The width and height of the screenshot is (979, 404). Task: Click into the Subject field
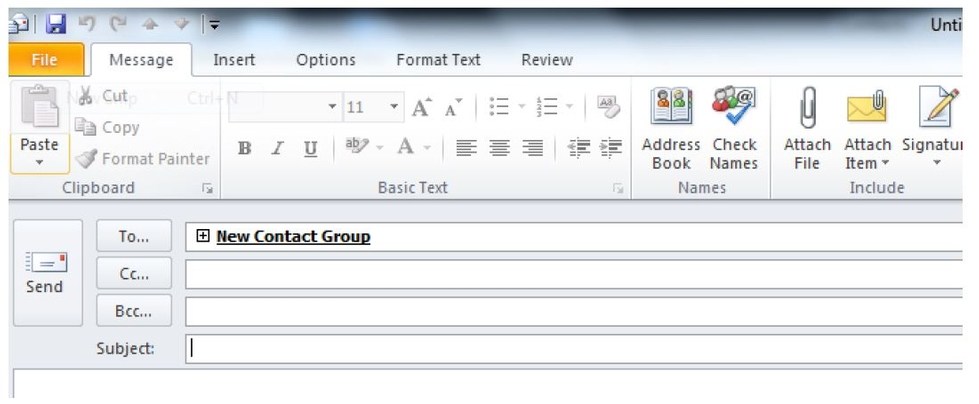(x=570, y=349)
